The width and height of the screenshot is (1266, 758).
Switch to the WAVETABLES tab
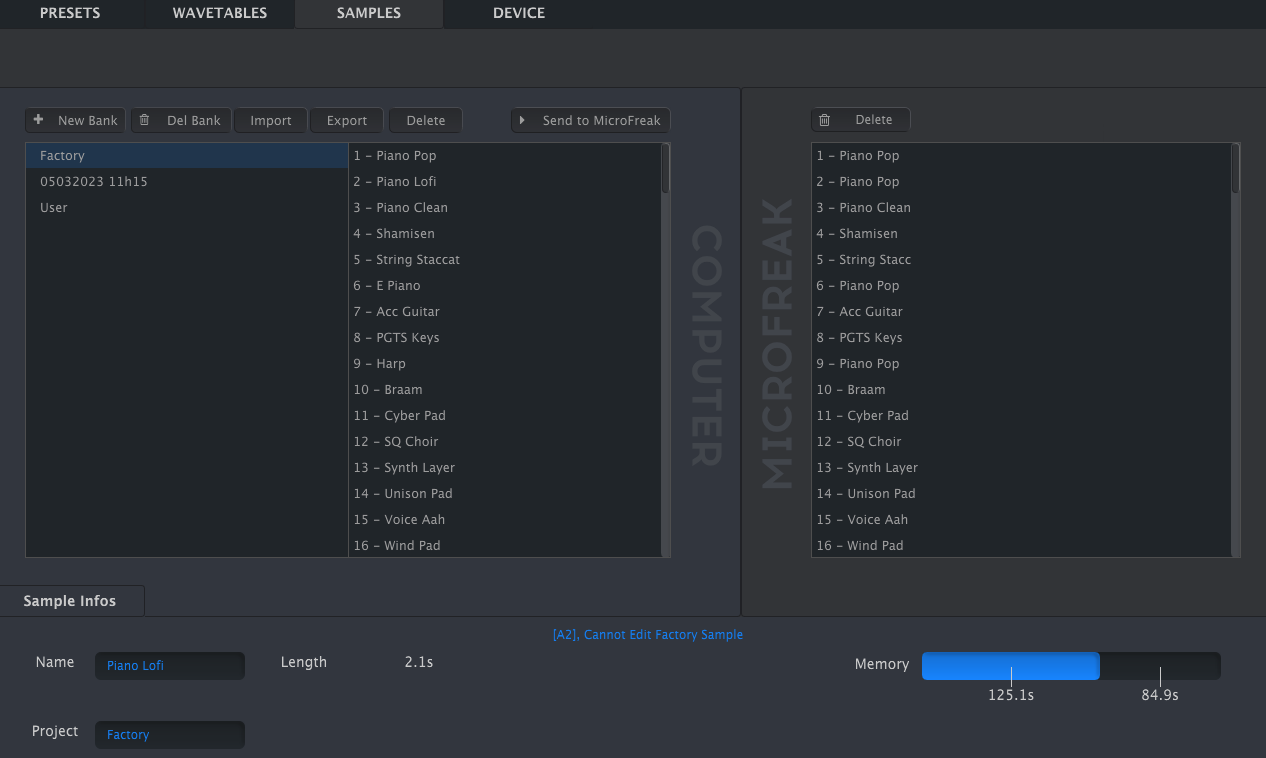pos(219,13)
